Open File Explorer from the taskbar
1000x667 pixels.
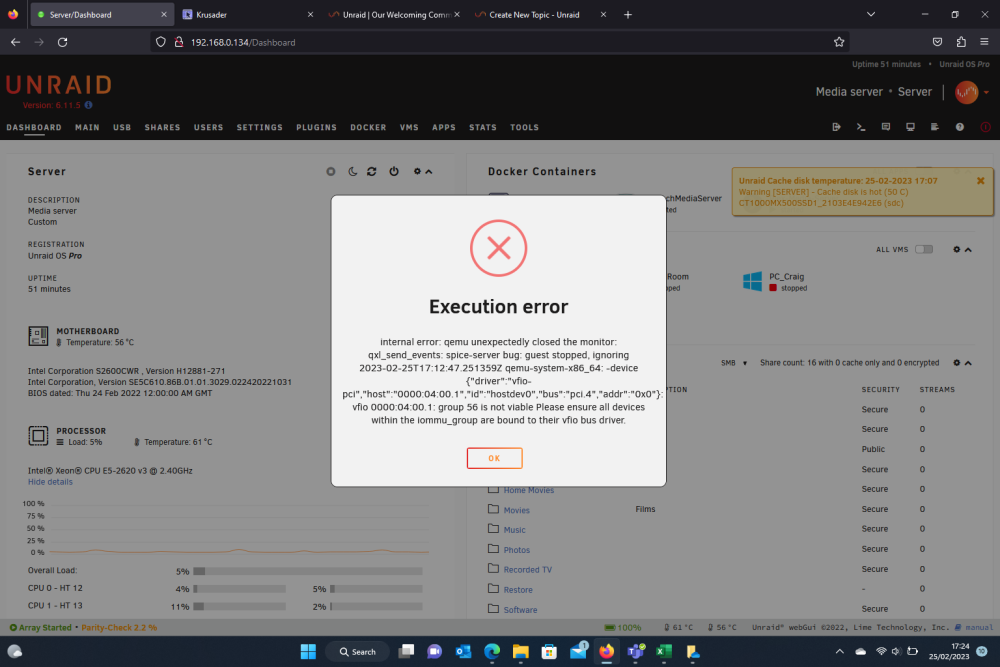tap(520, 652)
